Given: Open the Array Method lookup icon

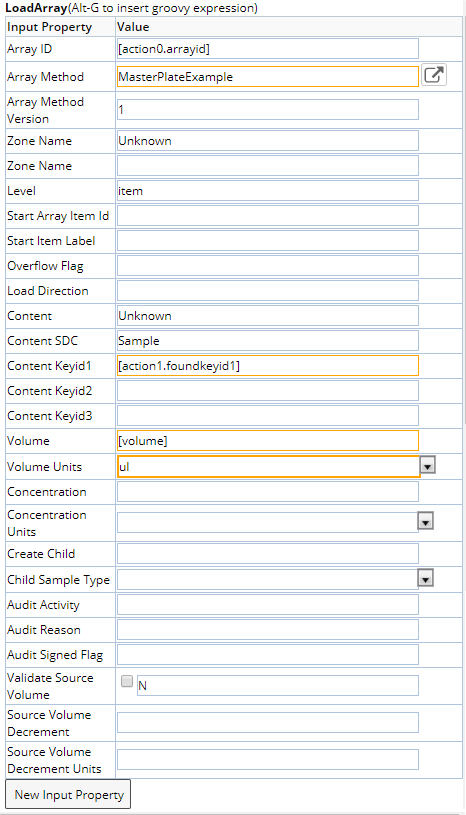Looking at the screenshot, I should pyautogui.click(x=434, y=75).
